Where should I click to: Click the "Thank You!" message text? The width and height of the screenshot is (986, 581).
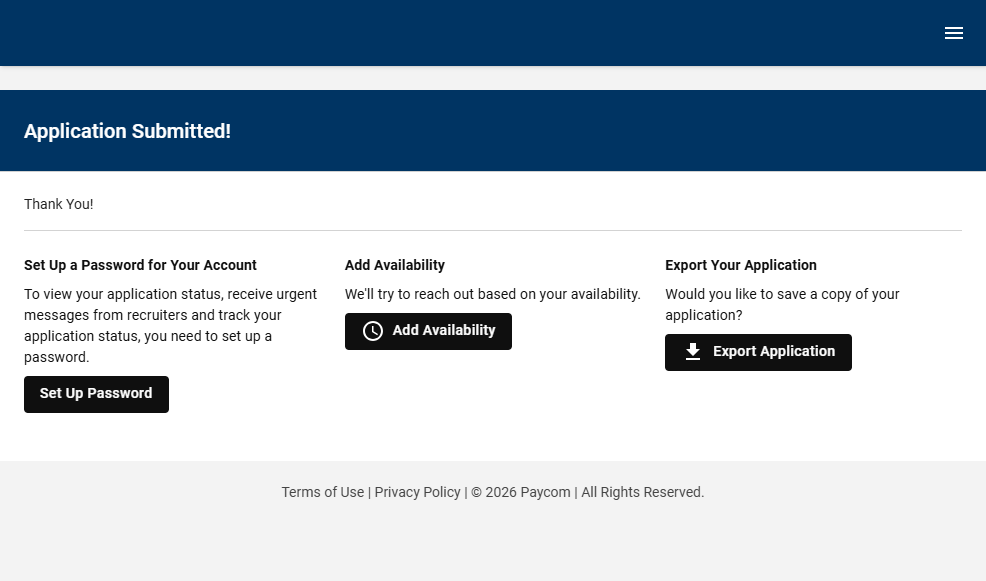pyautogui.click(x=58, y=204)
